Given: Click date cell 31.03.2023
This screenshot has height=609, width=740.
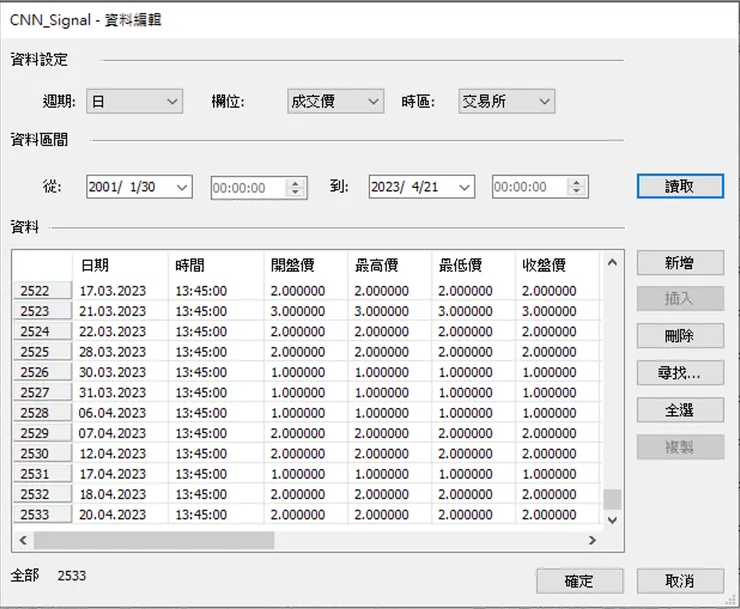Looking at the screenshot, I should [x=120, y=392].
